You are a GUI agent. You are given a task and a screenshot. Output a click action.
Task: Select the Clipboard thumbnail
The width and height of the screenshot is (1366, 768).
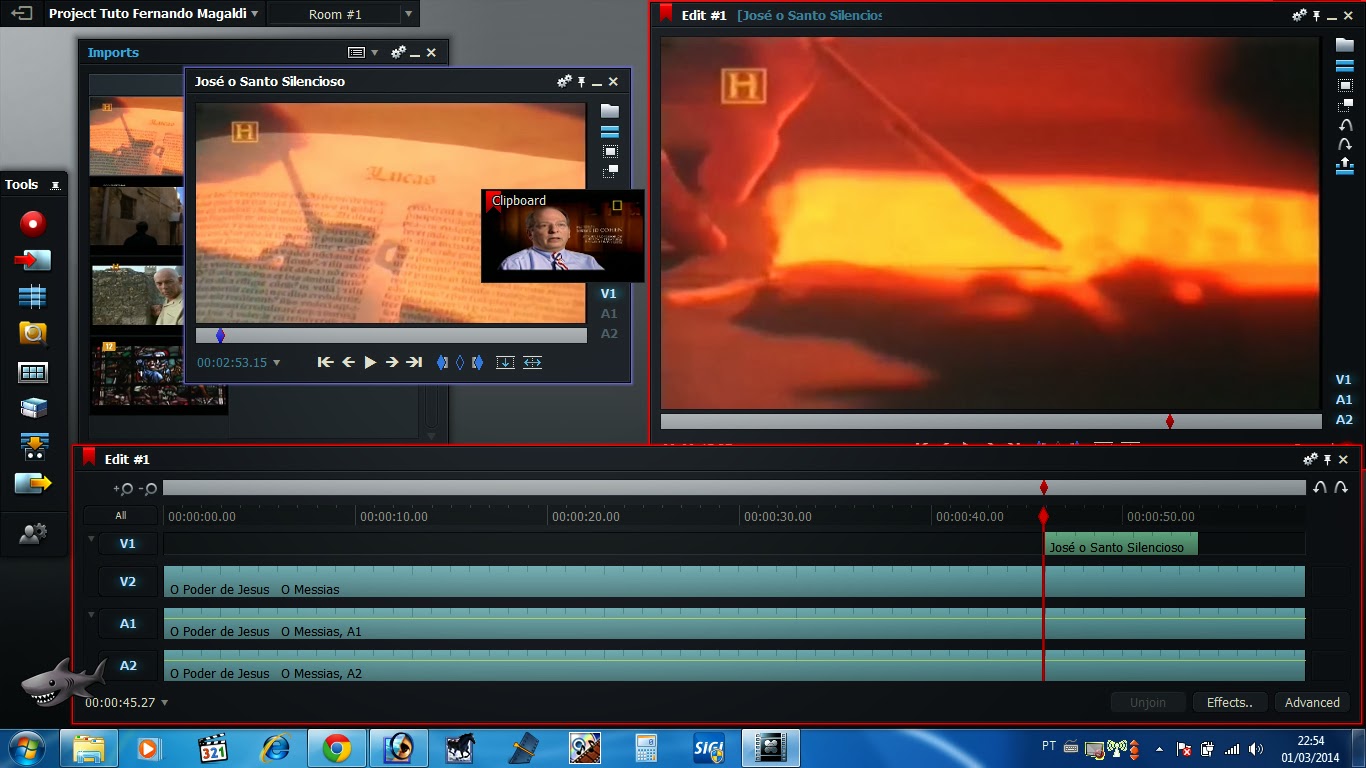point(563,236)
